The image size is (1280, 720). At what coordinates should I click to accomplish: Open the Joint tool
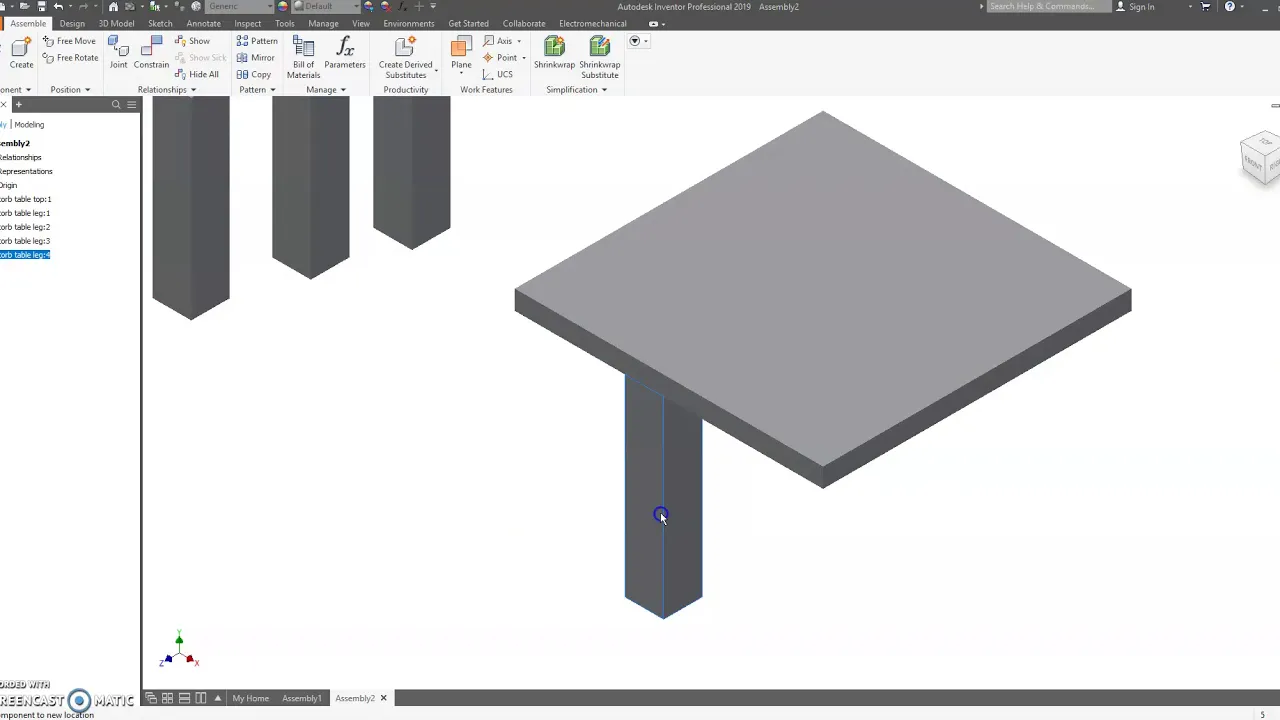point(118,53)
